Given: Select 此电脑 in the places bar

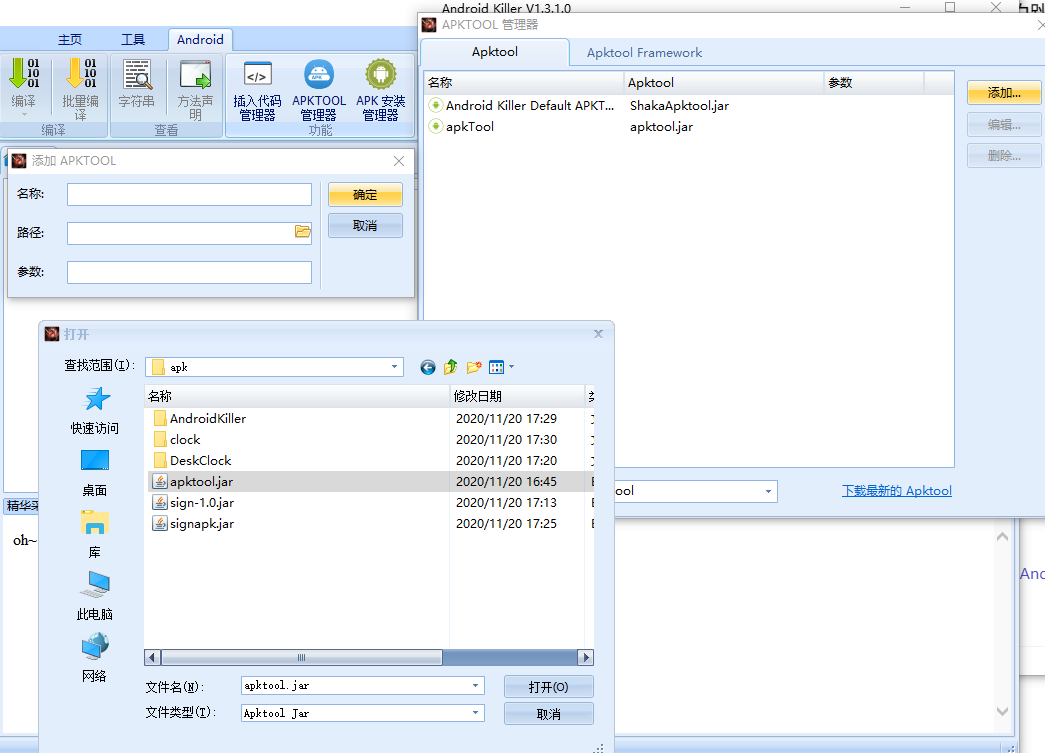Looking at the screenshot, I should pyautogui.click(x=95, y=597).
